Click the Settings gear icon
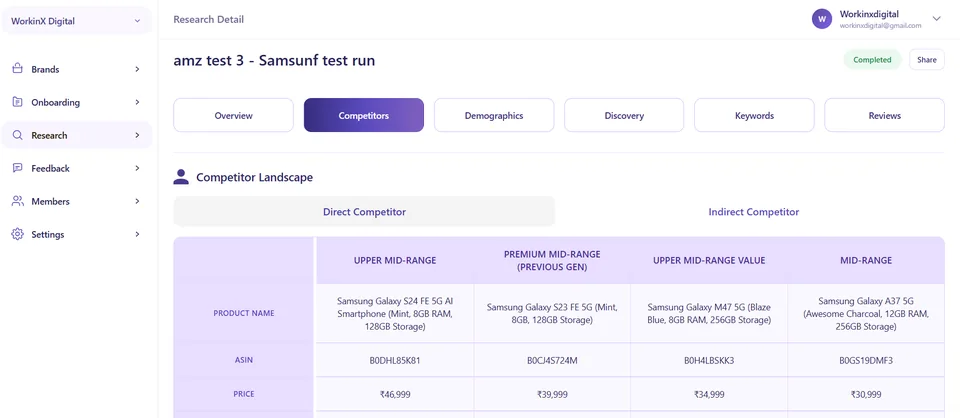 click(x=18, y=234)
